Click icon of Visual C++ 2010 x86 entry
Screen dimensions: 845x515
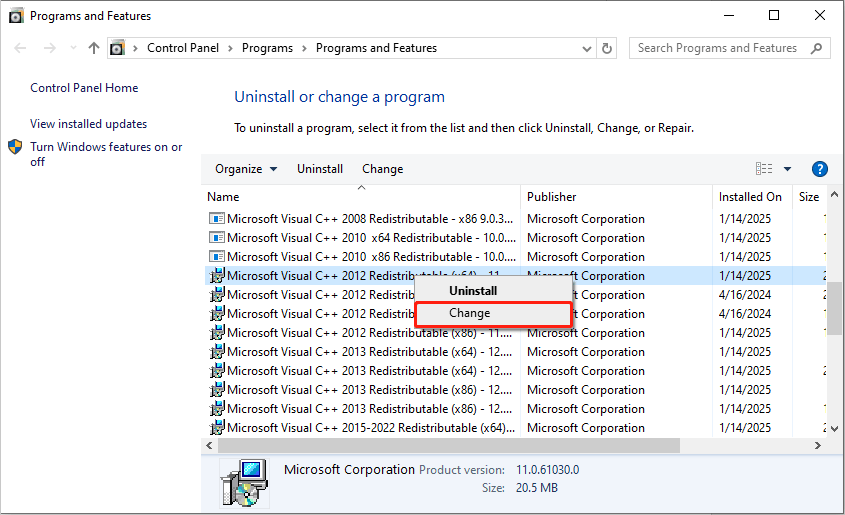point(217,257)
